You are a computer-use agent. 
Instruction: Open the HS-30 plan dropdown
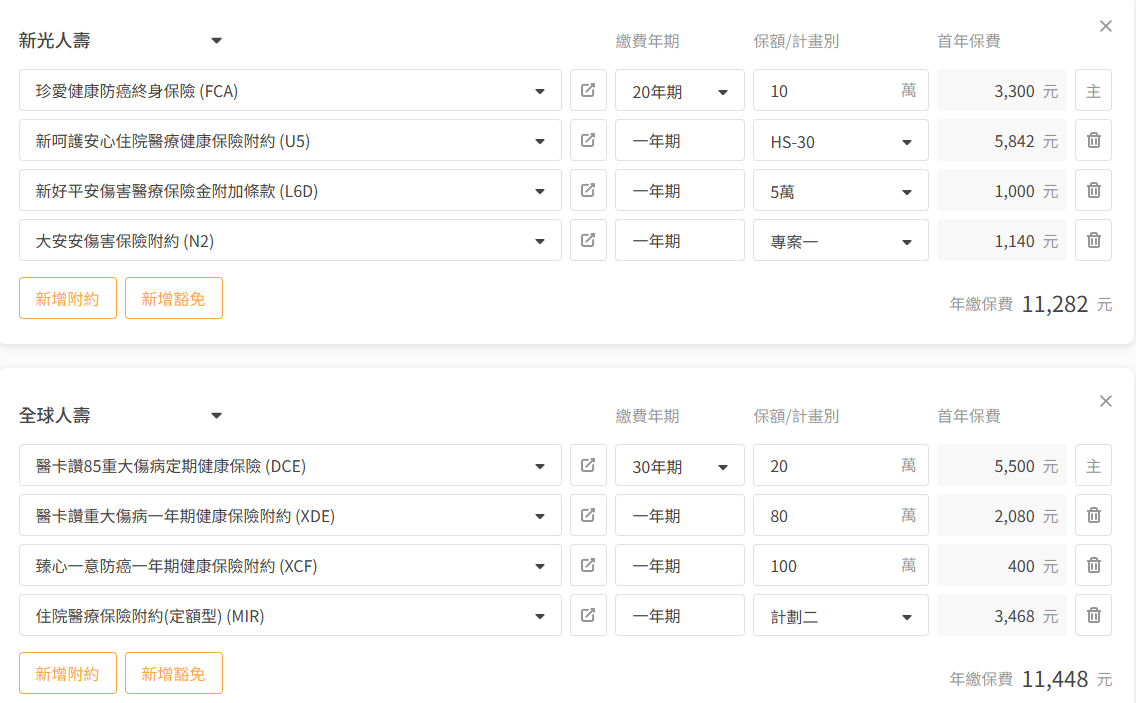pos(840,141)
